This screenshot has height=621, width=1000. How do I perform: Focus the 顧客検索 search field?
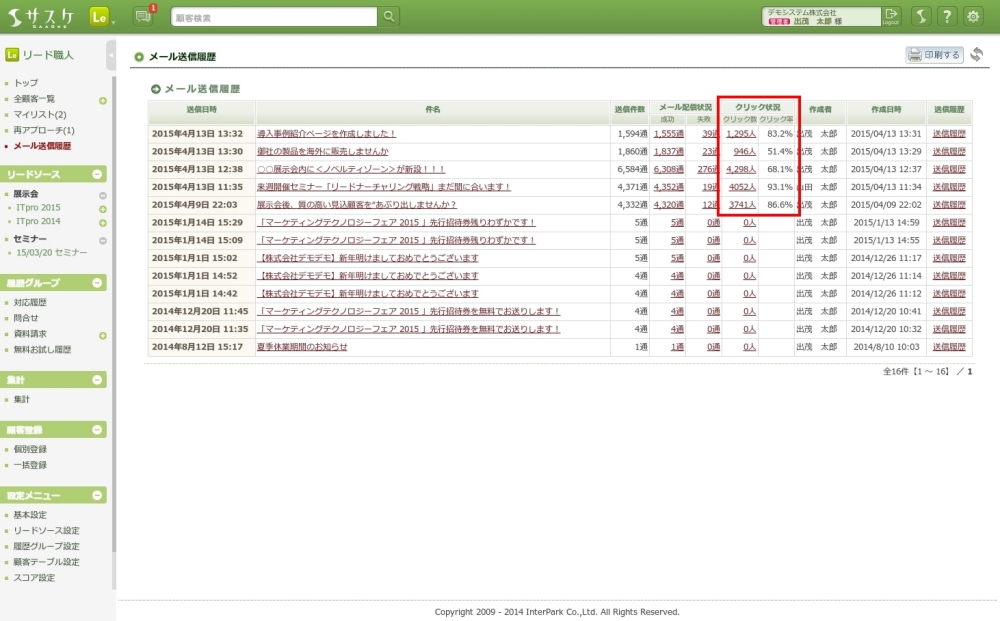[273, 17]
